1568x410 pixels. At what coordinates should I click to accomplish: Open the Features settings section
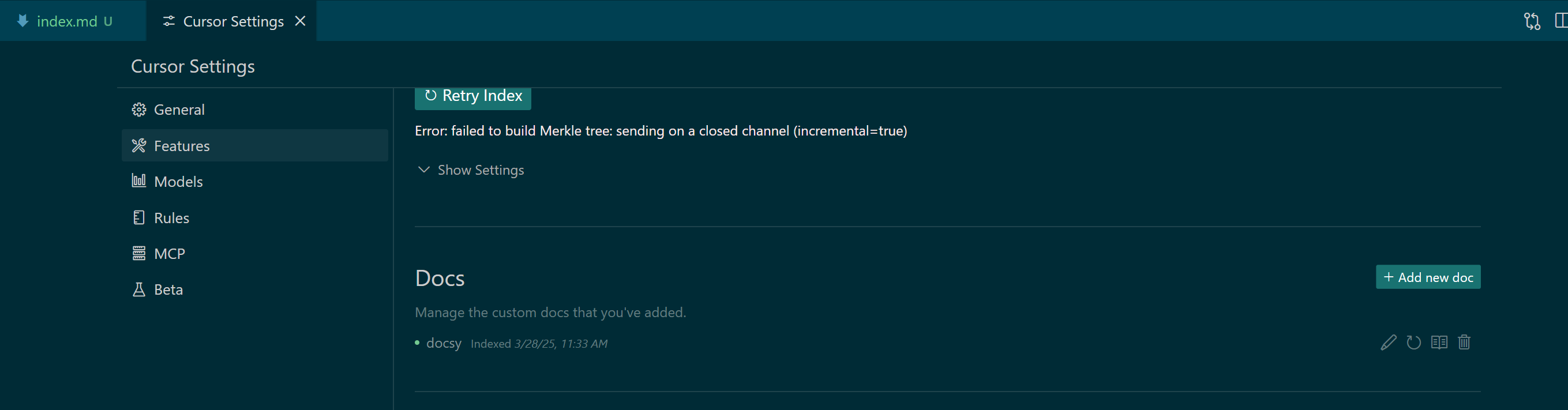[x=255, y=145]
